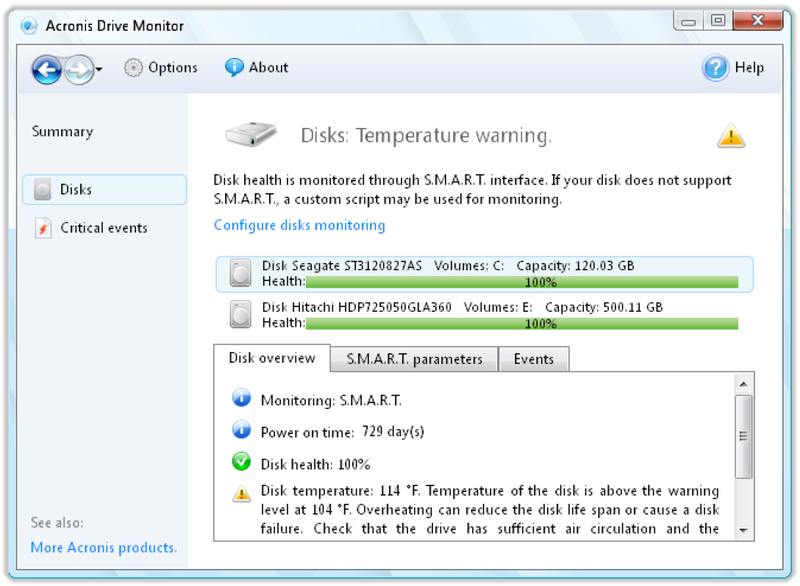800x586 pixels.
Task: Click the Power on time info icon
Action: (241, 430)
